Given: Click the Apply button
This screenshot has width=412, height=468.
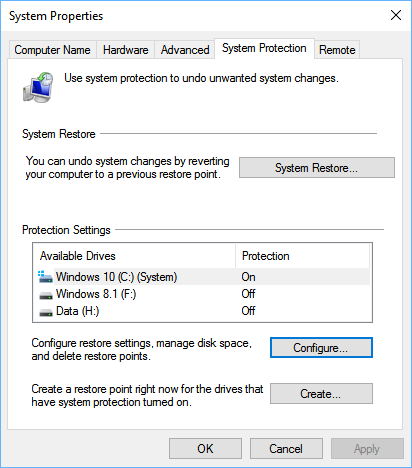Looking at the screenshot, I should 367,449.
